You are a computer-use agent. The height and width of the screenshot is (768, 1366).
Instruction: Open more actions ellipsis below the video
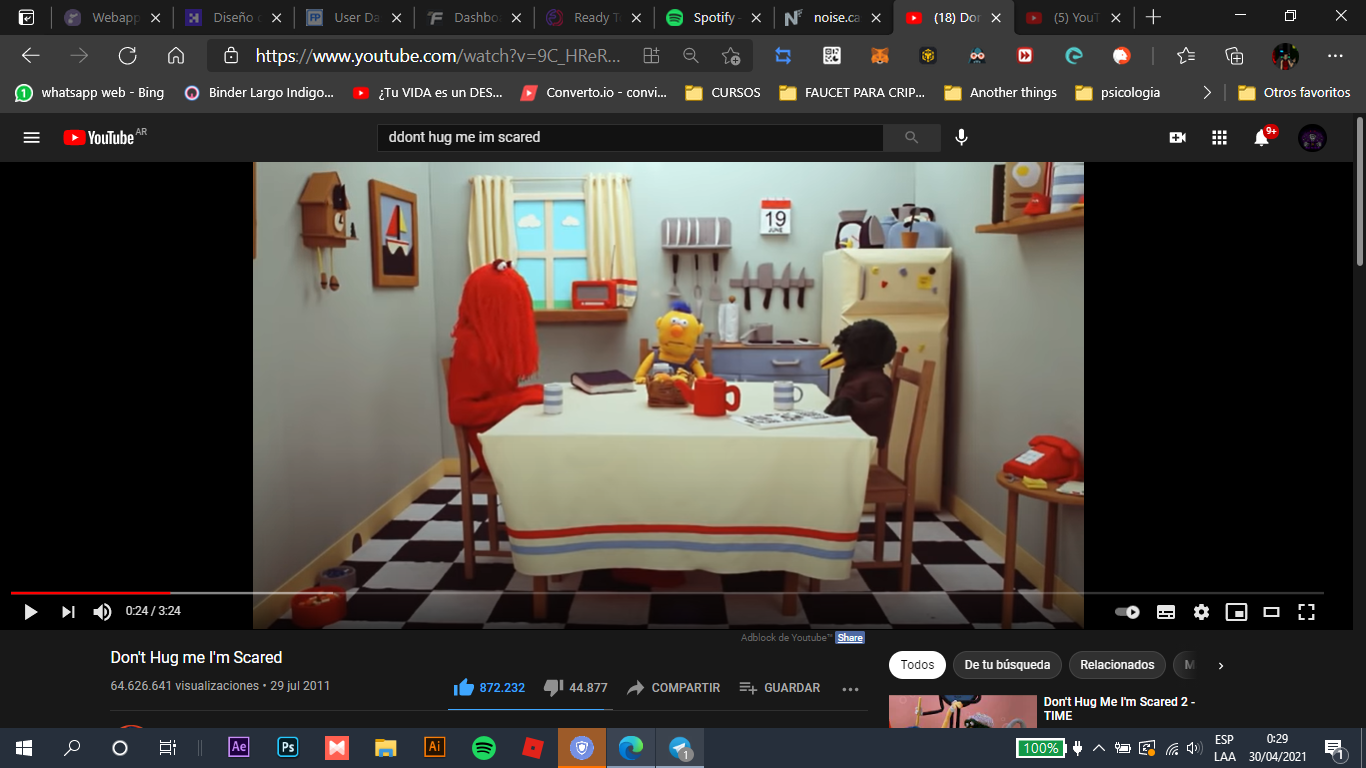coord(851,688)
